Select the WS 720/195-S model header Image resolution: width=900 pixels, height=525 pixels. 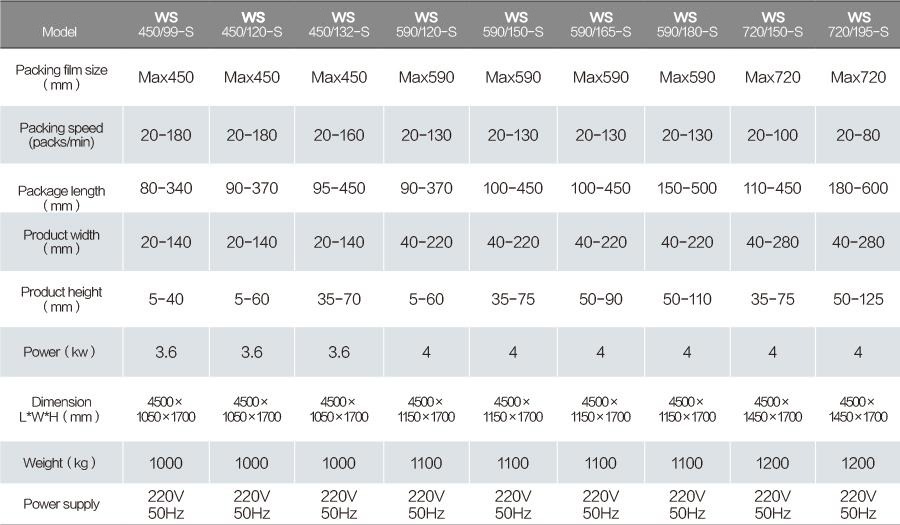coord(858,25)
